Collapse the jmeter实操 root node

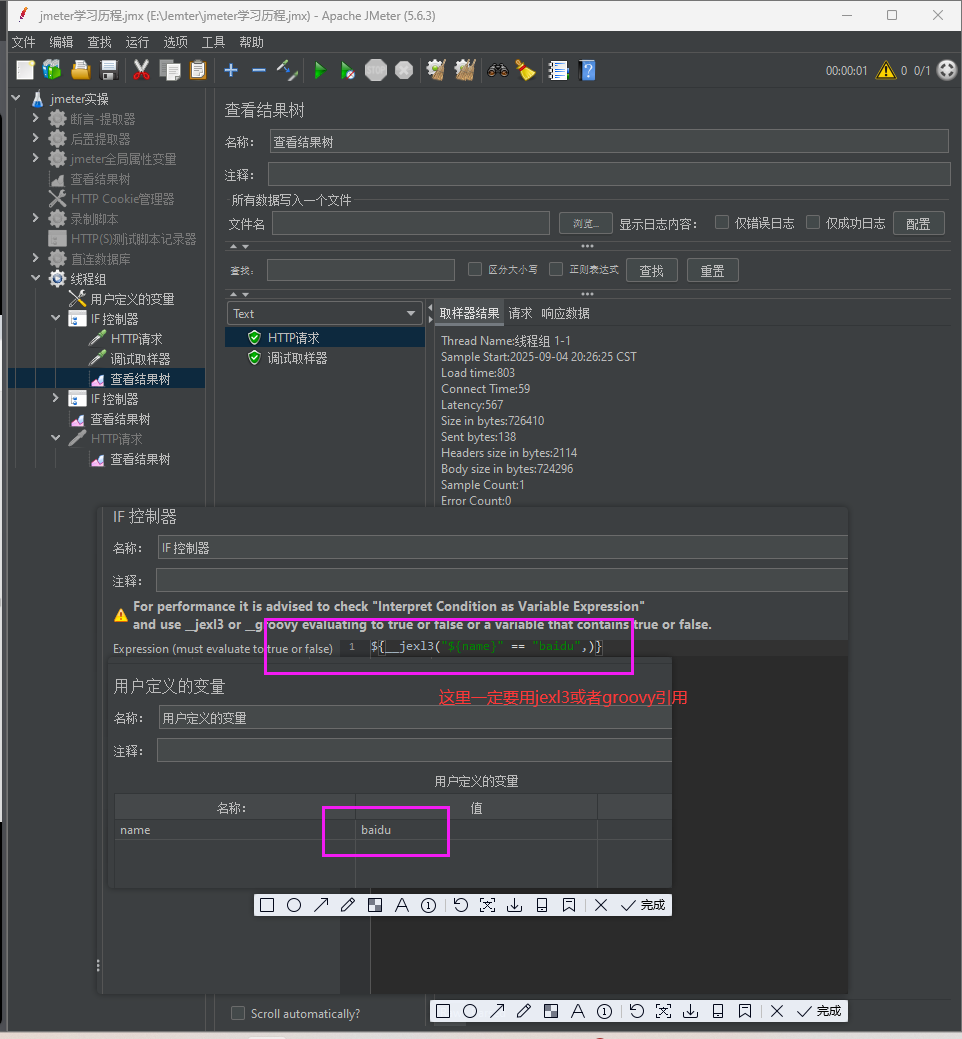pyautogui.click(x=16, y=98)
